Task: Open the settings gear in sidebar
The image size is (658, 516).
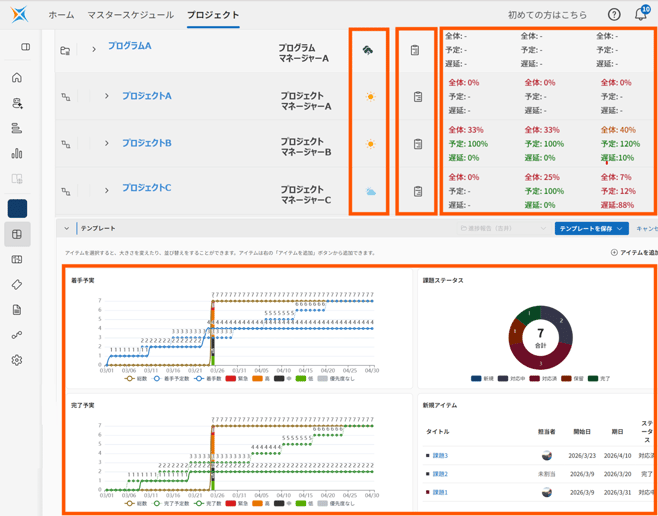Action: point(17,360)
